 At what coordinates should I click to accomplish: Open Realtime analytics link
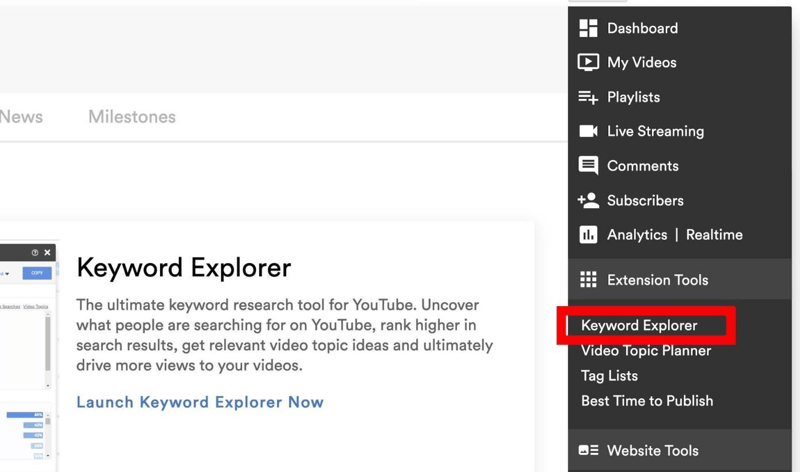pos(714,235)
